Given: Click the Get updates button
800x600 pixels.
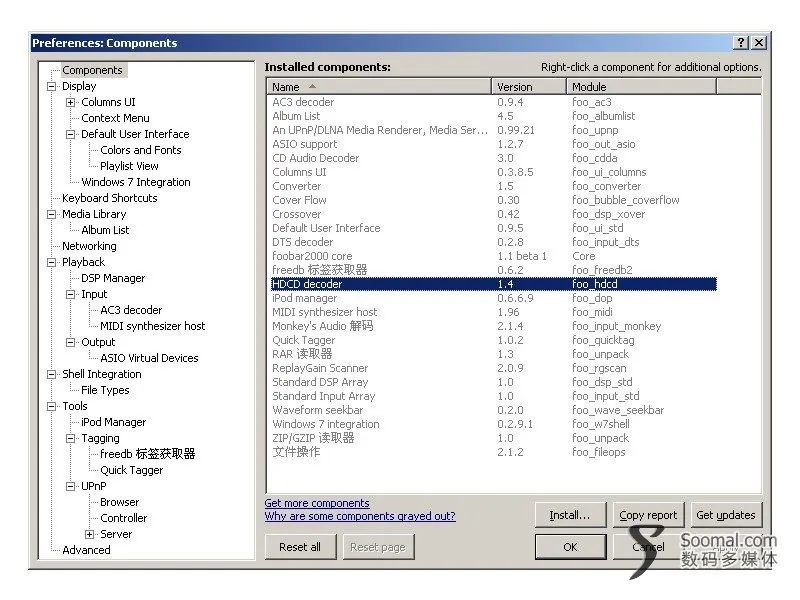Looking at the screenshot, I should (726, 515).
